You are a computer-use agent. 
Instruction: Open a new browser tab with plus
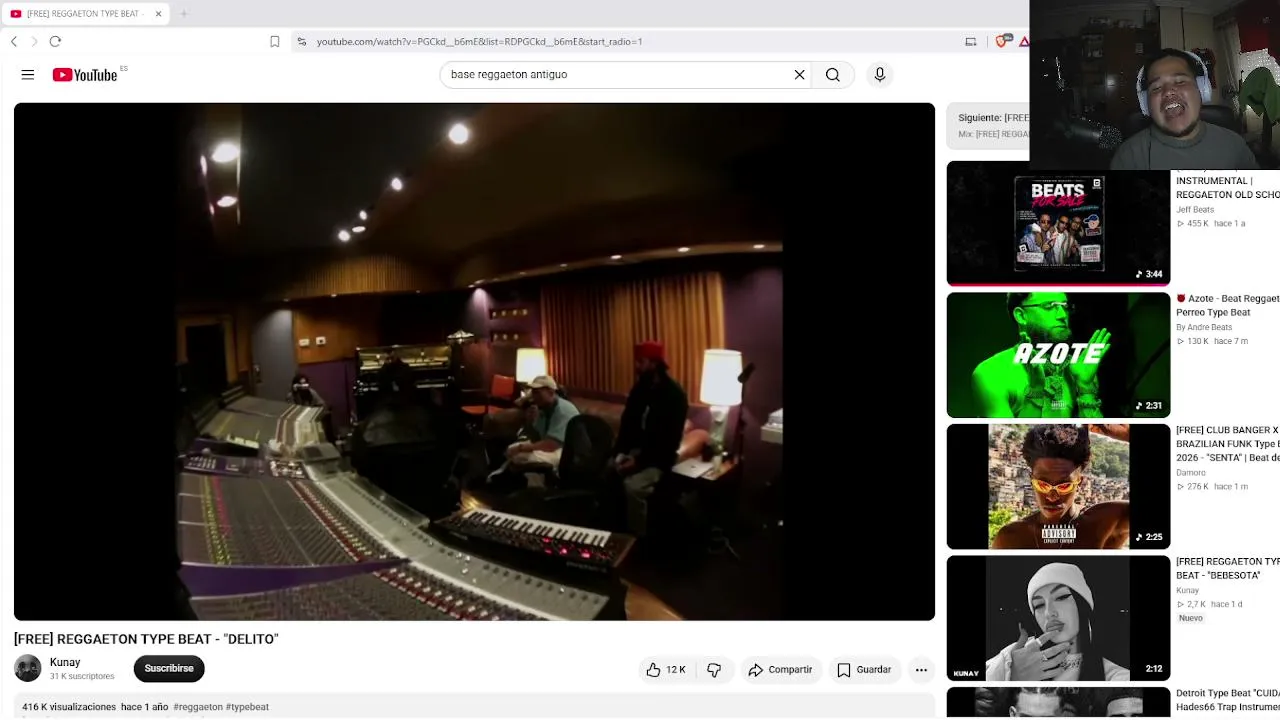click(184, 14)
